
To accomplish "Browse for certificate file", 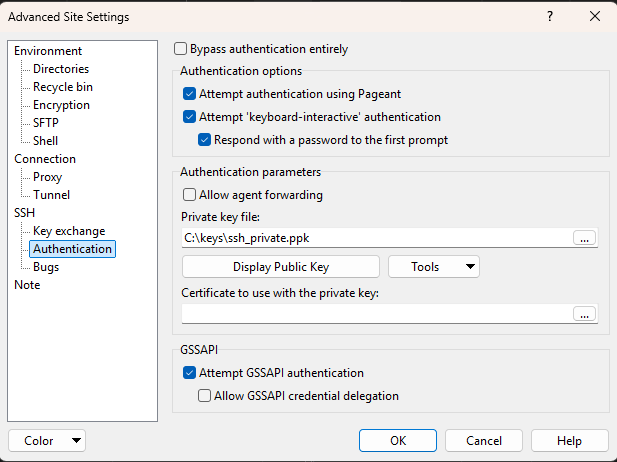I will (x=584, y=314).
